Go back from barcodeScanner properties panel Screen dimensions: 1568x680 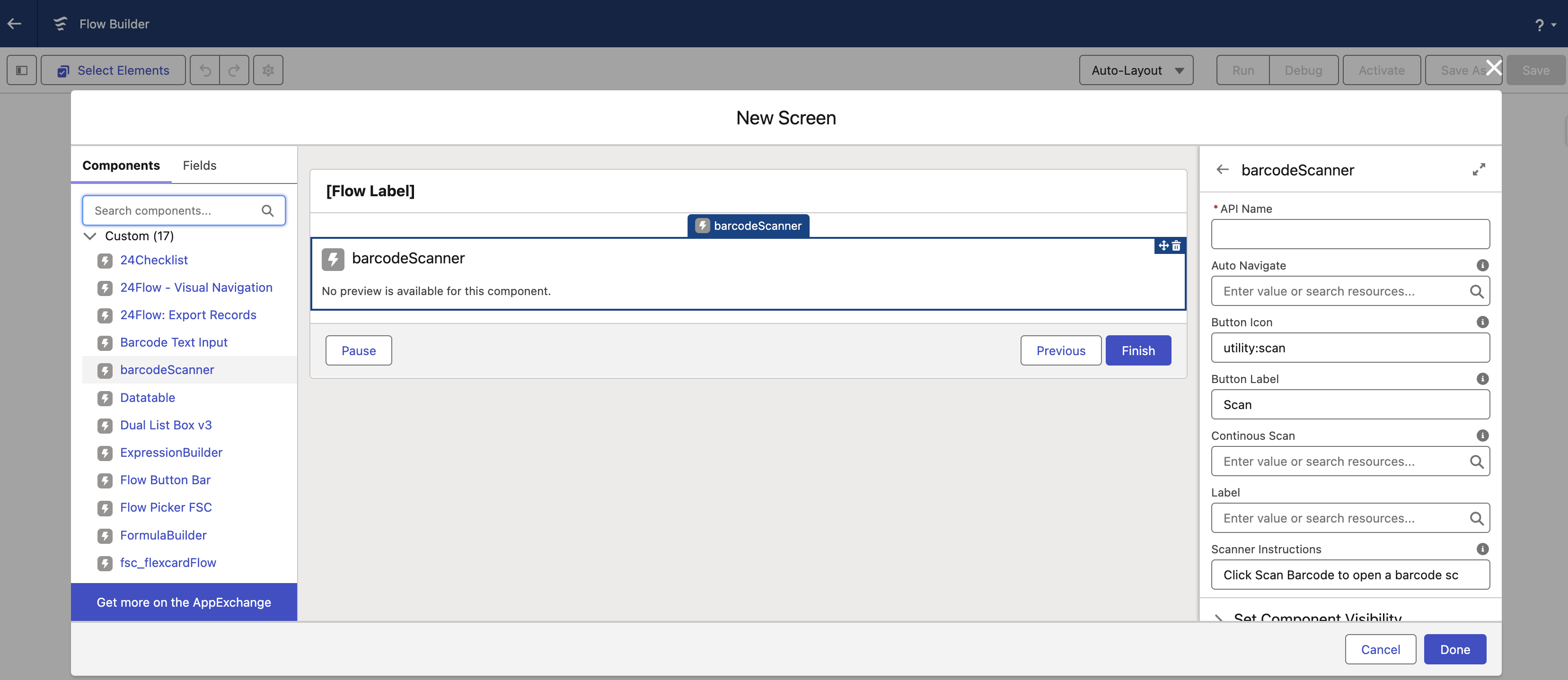1222,170
